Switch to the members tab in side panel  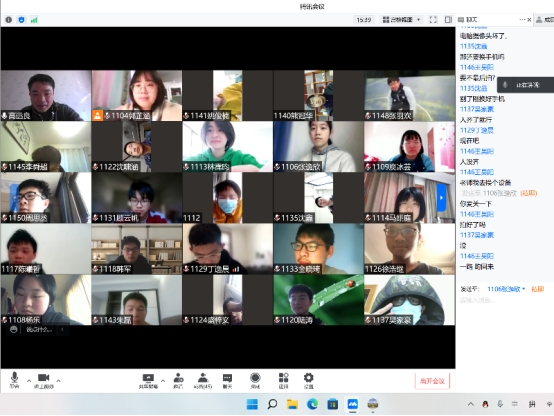pos(544,20)
